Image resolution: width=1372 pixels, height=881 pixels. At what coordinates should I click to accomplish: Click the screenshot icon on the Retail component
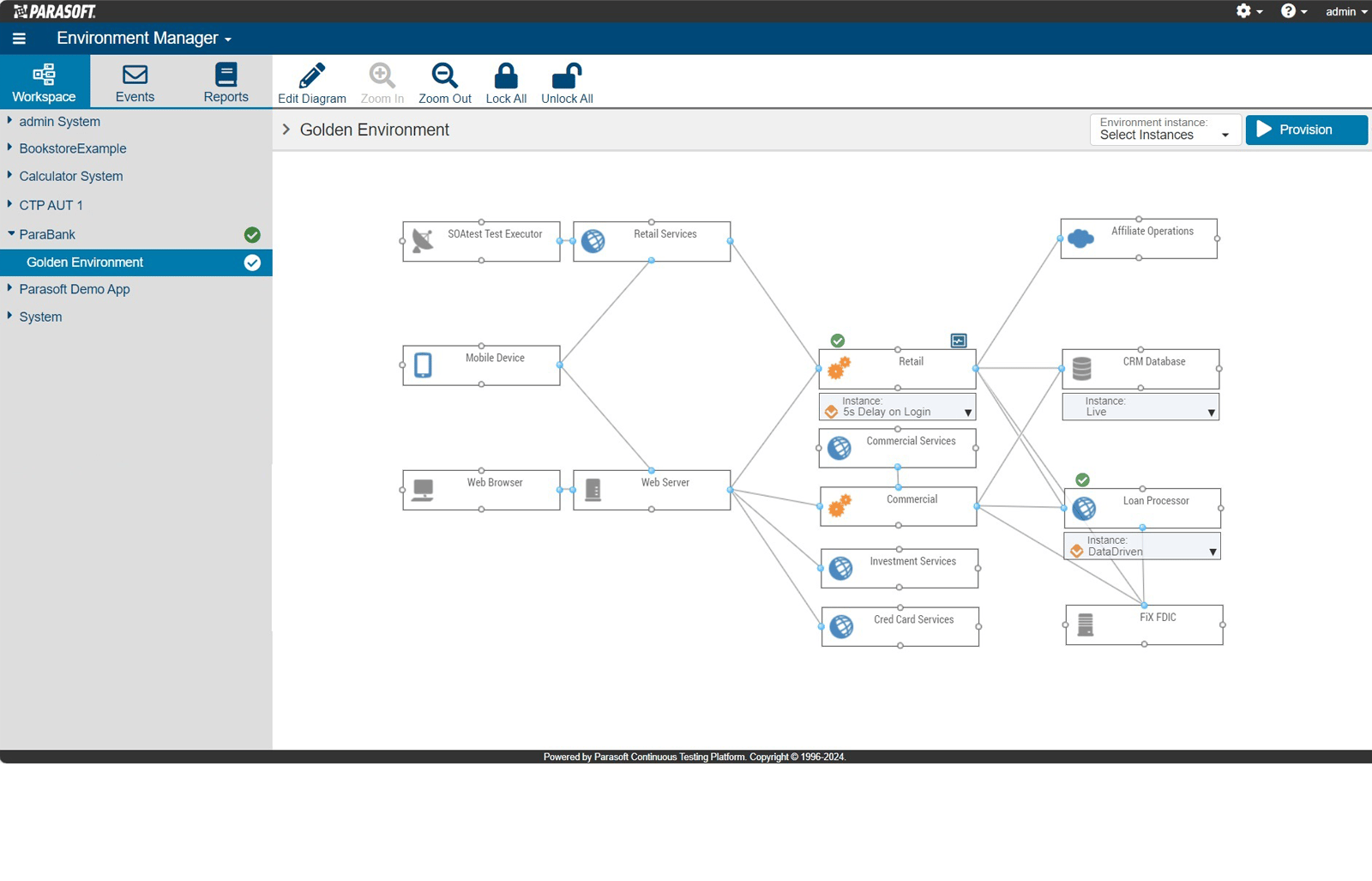click(957, 340)
